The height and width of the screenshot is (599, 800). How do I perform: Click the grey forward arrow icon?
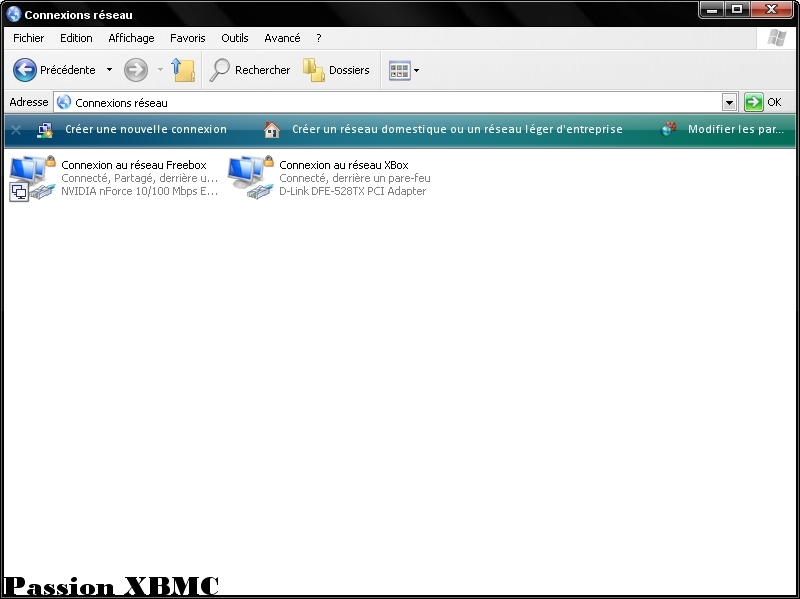click(136, 70)
